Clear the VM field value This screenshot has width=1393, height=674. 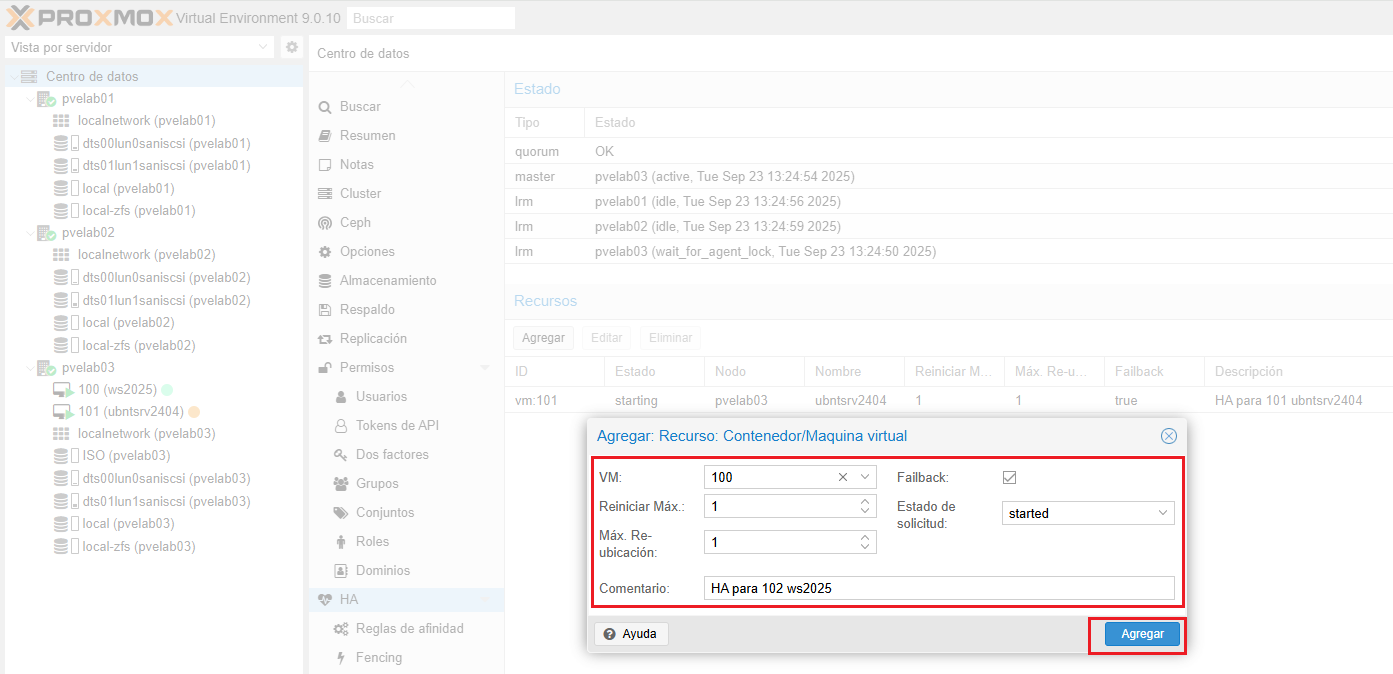(843, 477)
